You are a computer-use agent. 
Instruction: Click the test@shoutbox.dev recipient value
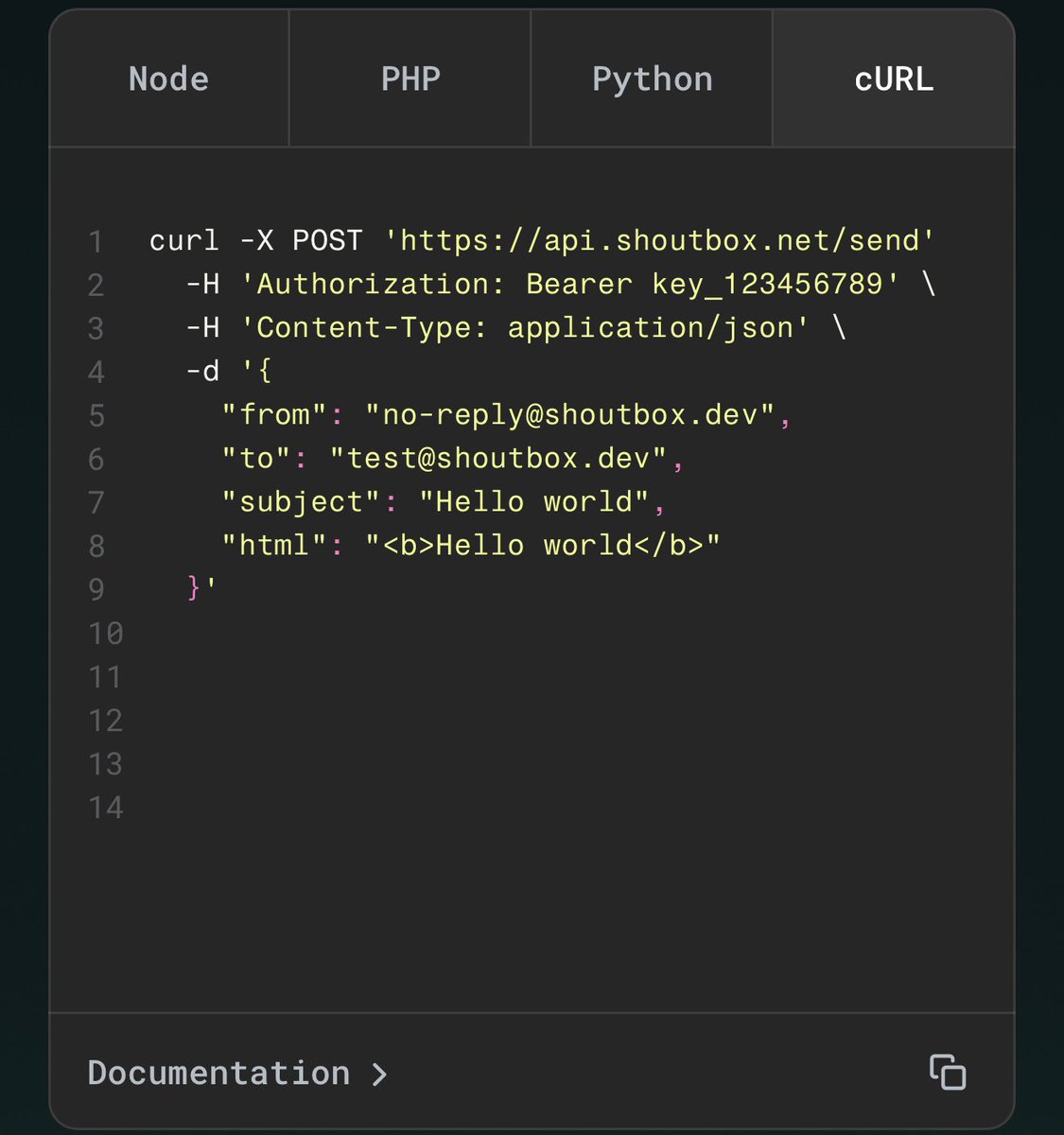(x=498, y=458)
